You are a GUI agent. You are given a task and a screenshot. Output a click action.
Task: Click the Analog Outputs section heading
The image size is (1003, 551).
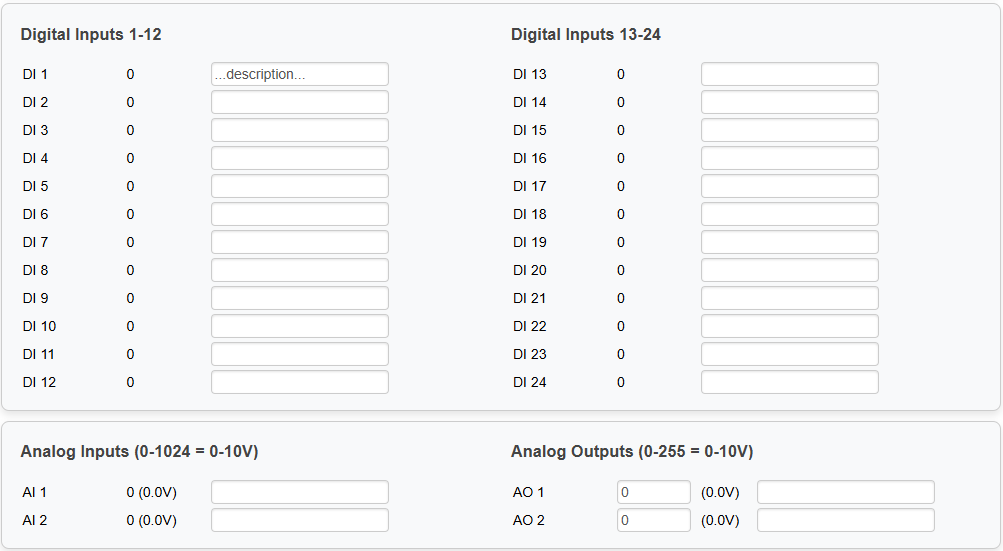tap(632, 452)
